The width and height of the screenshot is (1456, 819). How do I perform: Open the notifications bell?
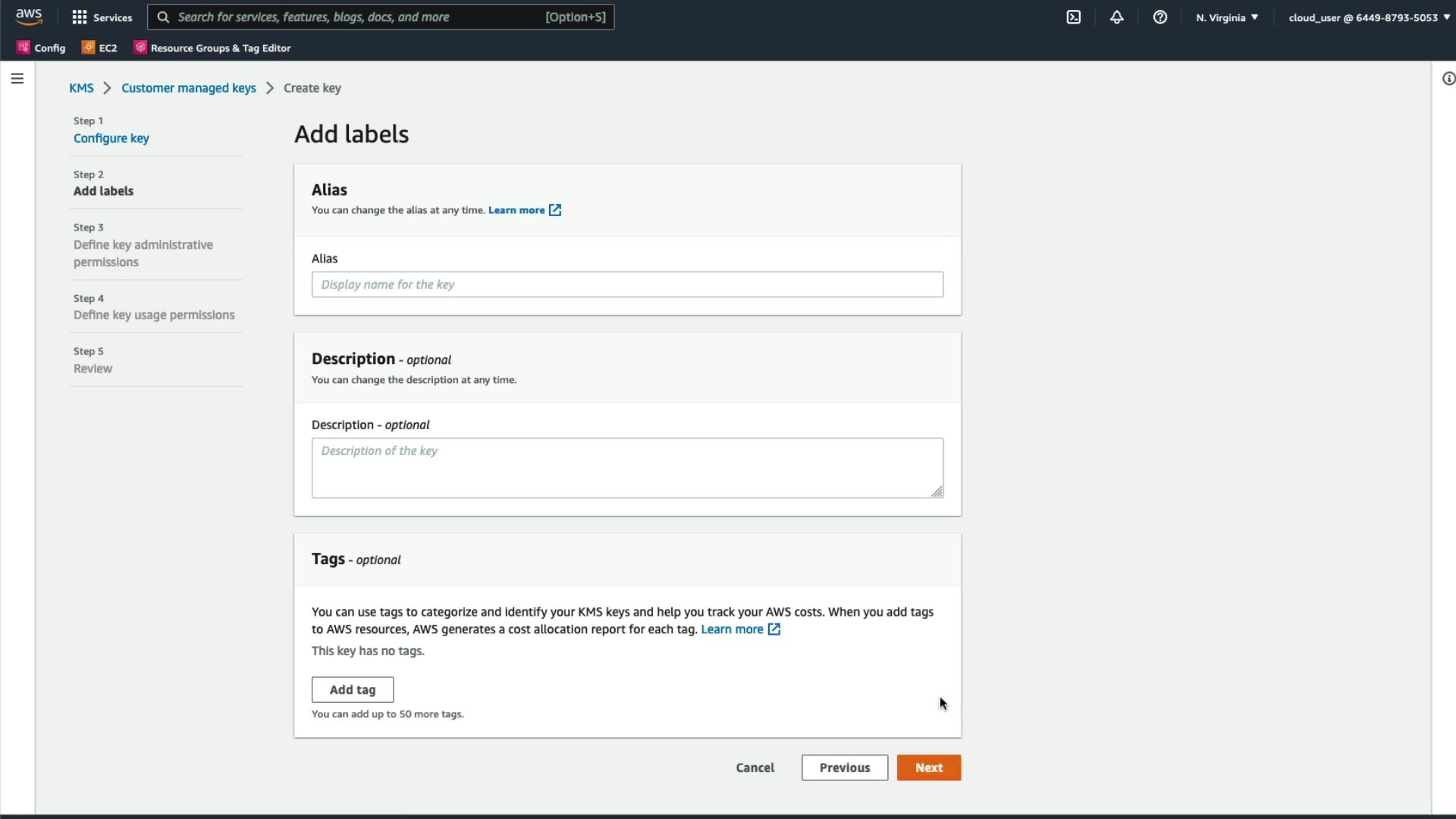coord(1116,17)
